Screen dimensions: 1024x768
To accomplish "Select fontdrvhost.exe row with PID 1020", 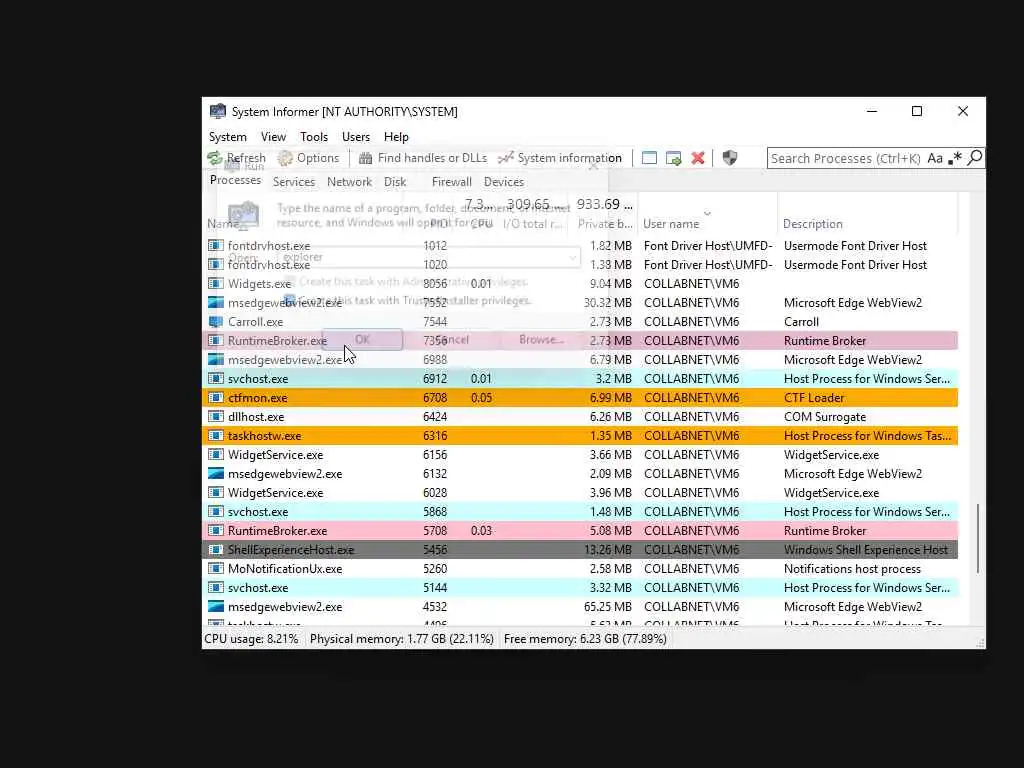I will (x=580, y=264).
